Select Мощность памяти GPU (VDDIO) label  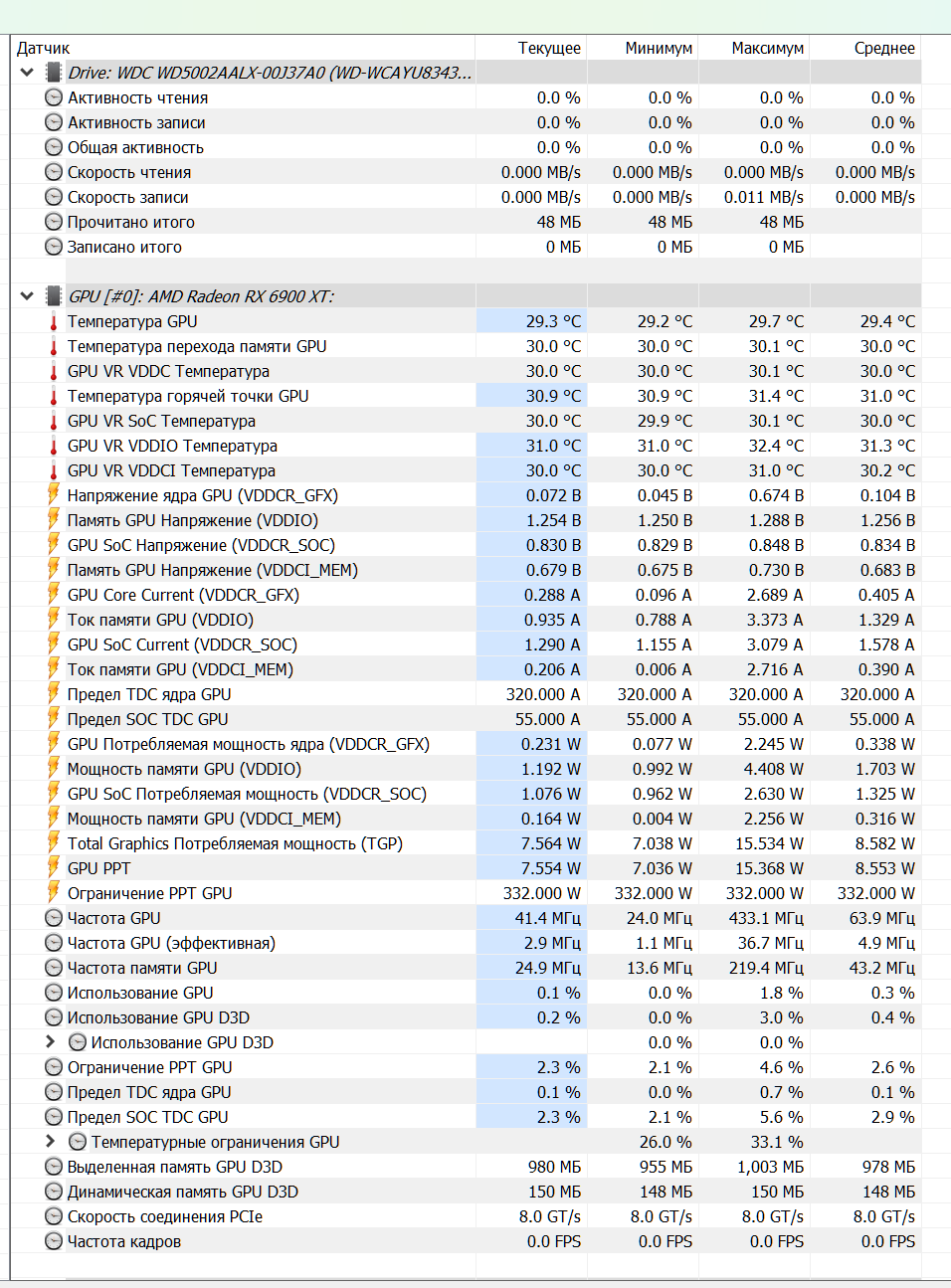pyautogui.click(x=184, y=769)
